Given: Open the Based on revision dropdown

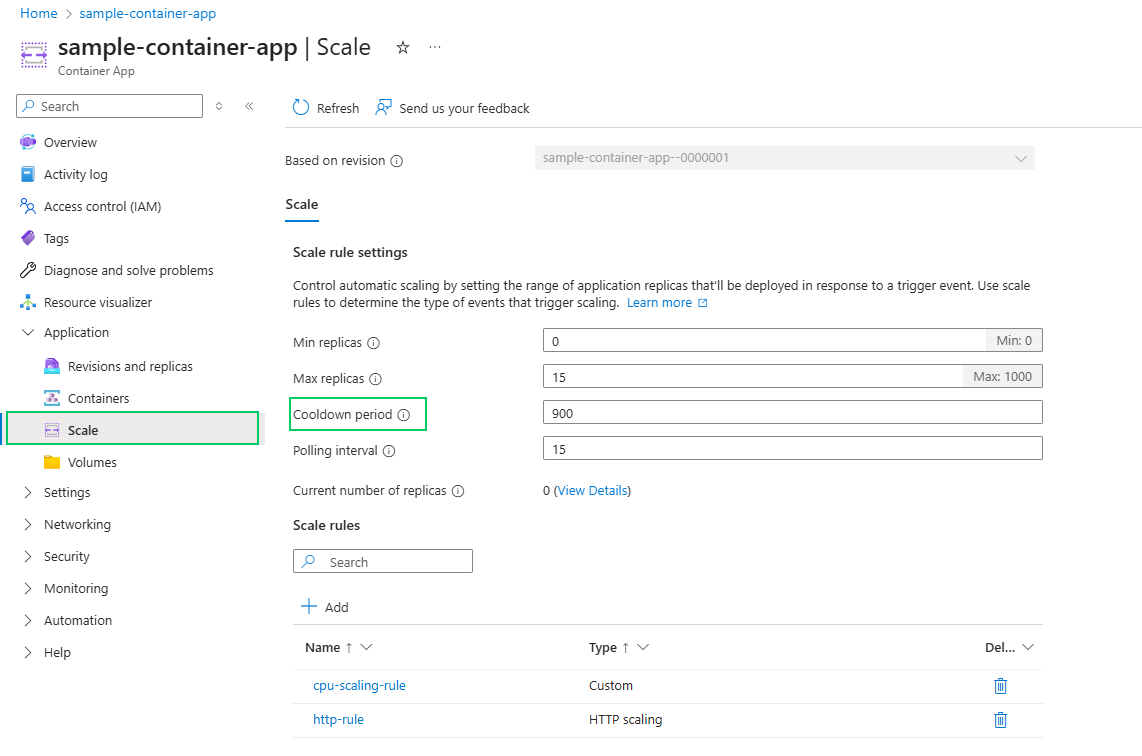Looking at the screenshot, I should [784, 158].
